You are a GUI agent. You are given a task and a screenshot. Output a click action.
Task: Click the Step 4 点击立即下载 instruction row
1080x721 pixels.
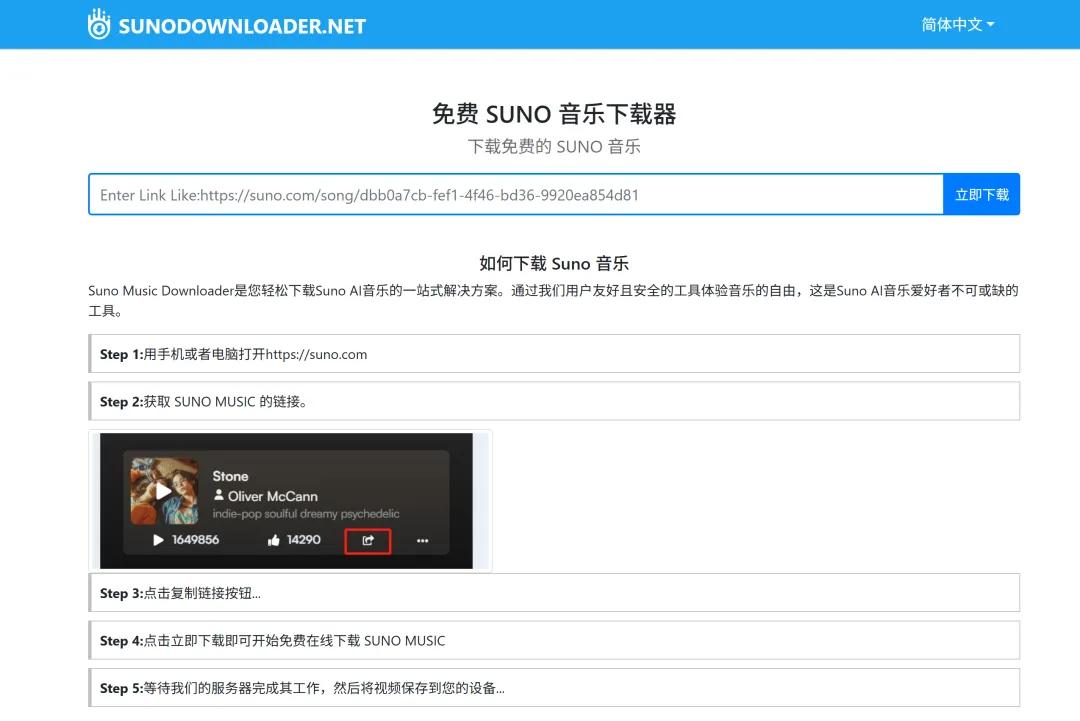554,640
